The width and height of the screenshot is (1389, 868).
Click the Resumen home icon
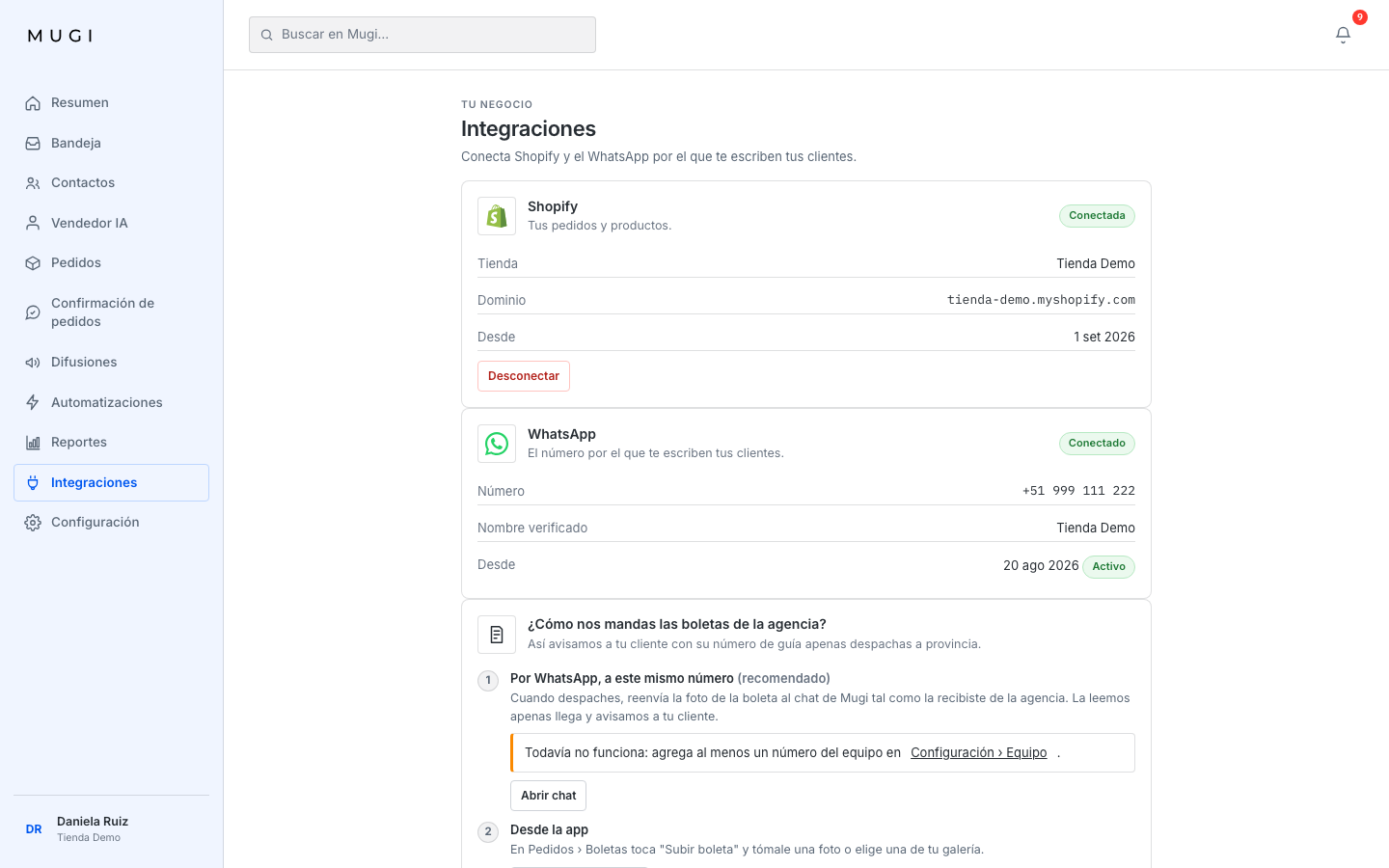(33, 103)
